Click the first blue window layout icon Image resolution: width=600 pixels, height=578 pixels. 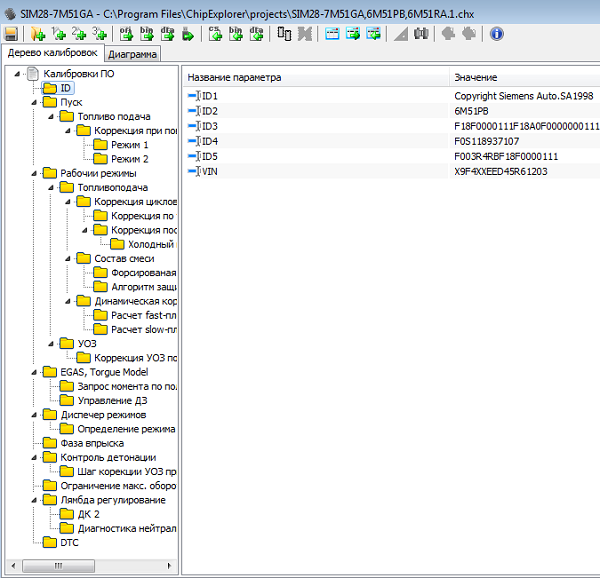click(333, 33)
